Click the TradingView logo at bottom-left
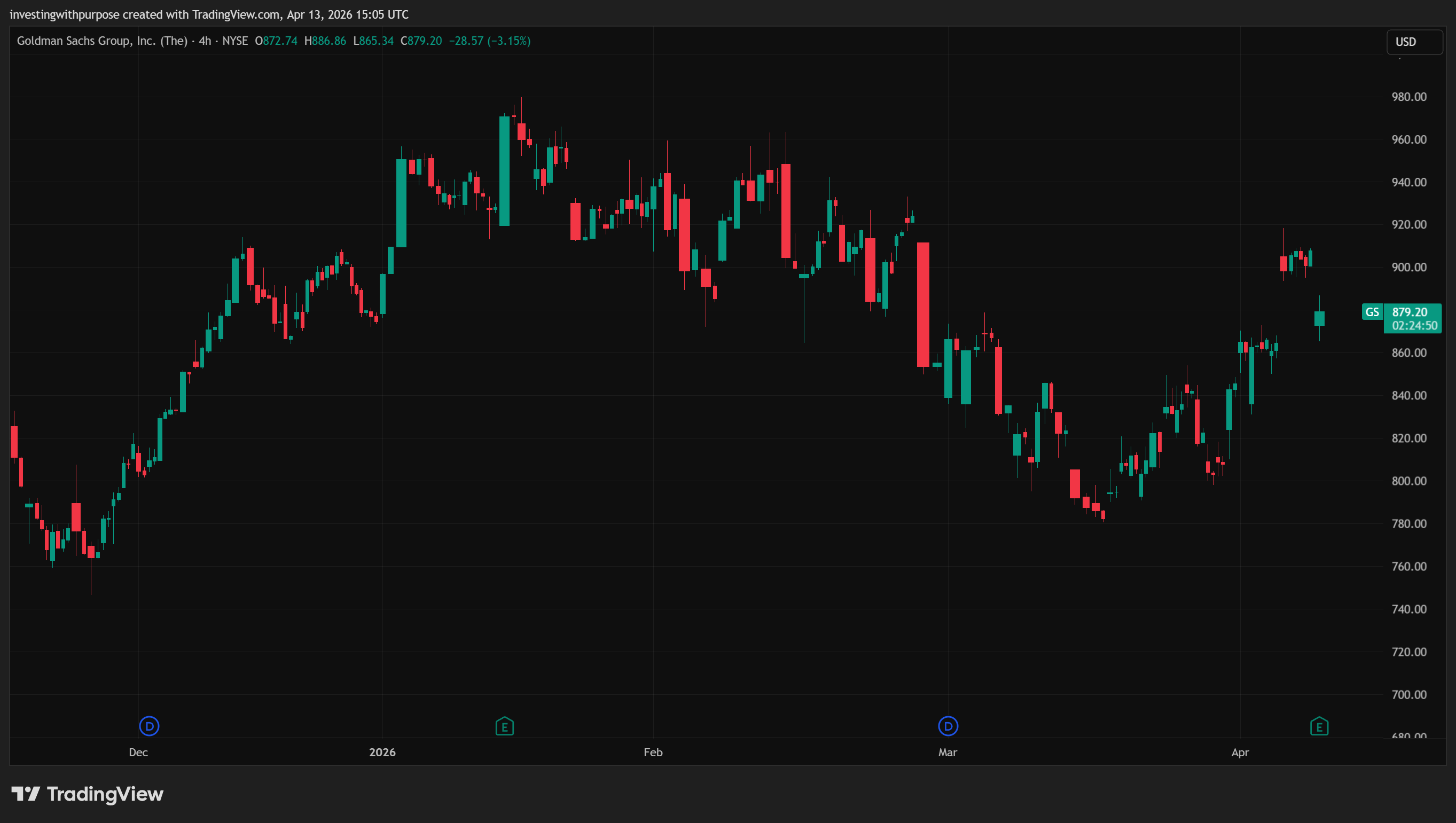Image resolution: width=1456 pixels, height=823 pixels. [x=88, y=794]
